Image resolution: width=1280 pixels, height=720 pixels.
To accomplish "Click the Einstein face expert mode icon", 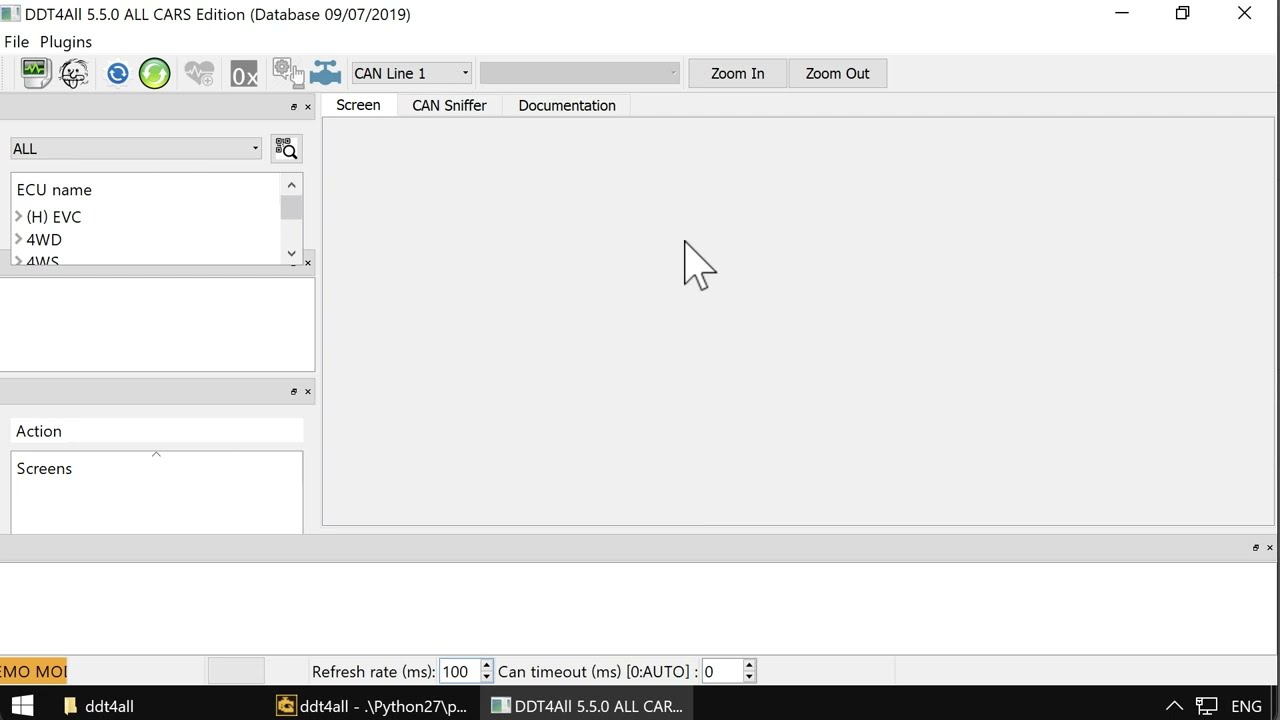I will pos(74,73).
